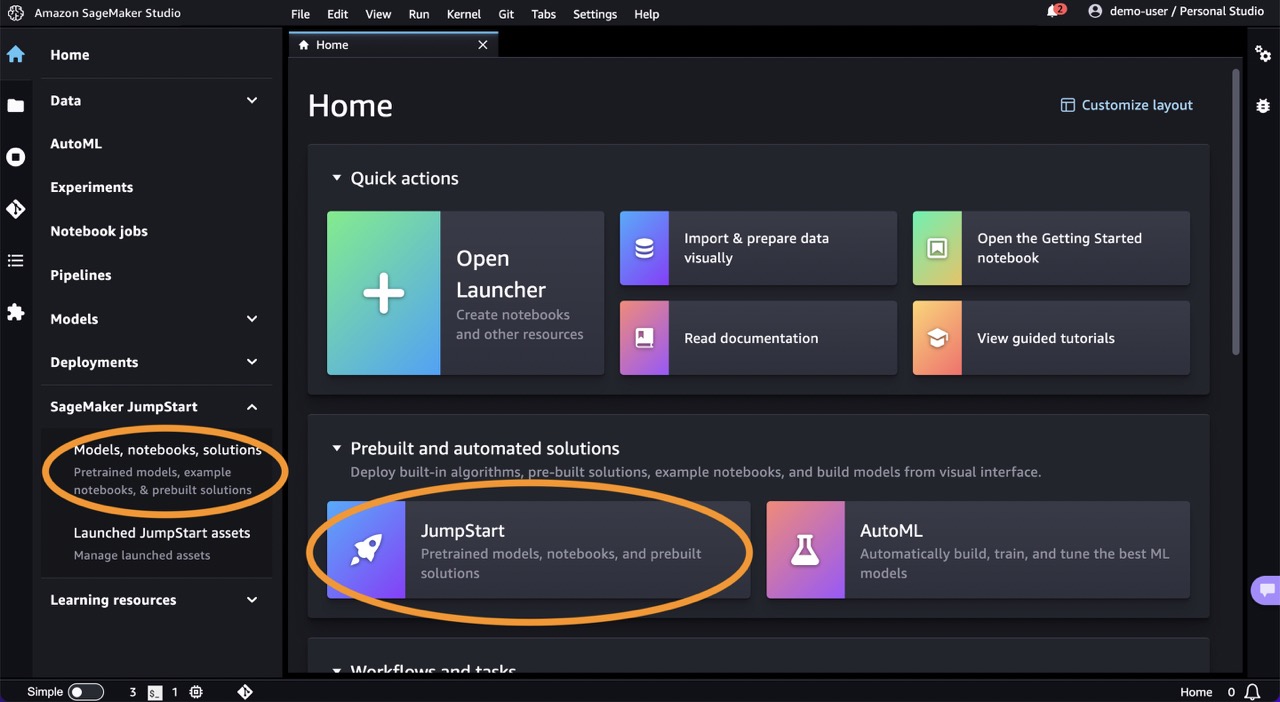This screenshot has width=1280, height=702.
Task: Open the Tabs menu
Action: [x=544, y=14]
